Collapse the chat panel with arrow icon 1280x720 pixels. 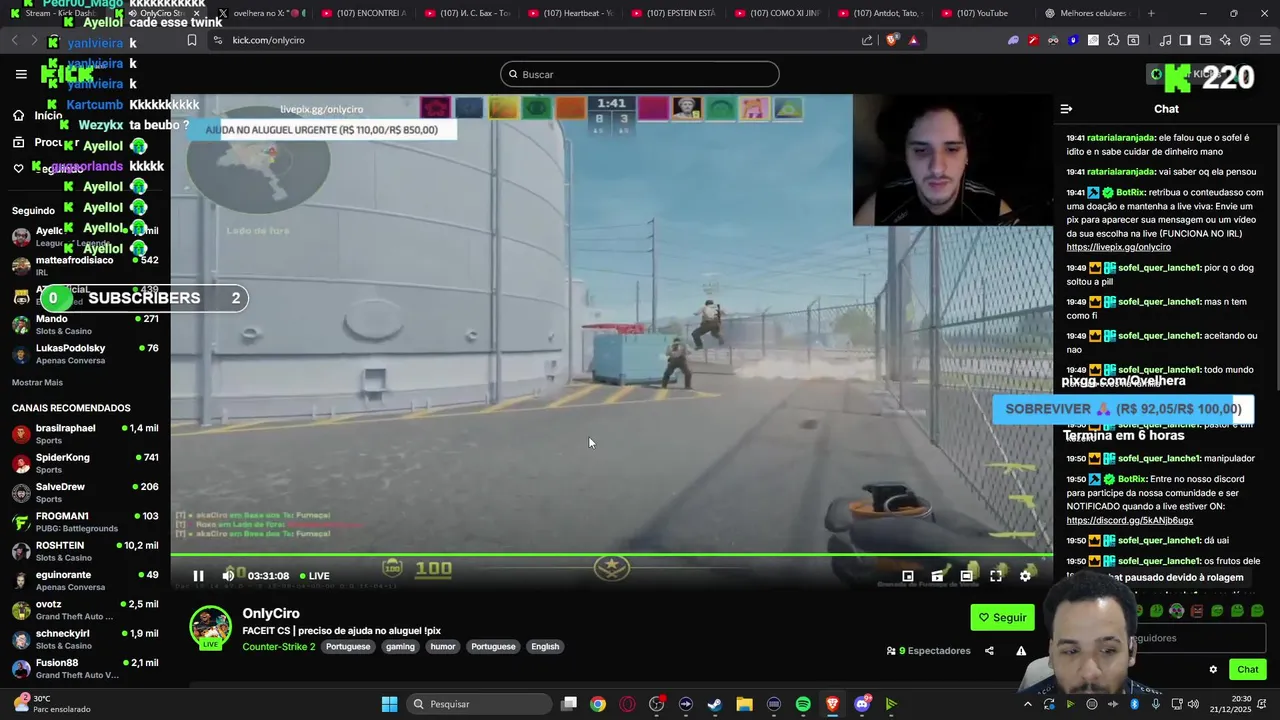tap(1066, 109)
